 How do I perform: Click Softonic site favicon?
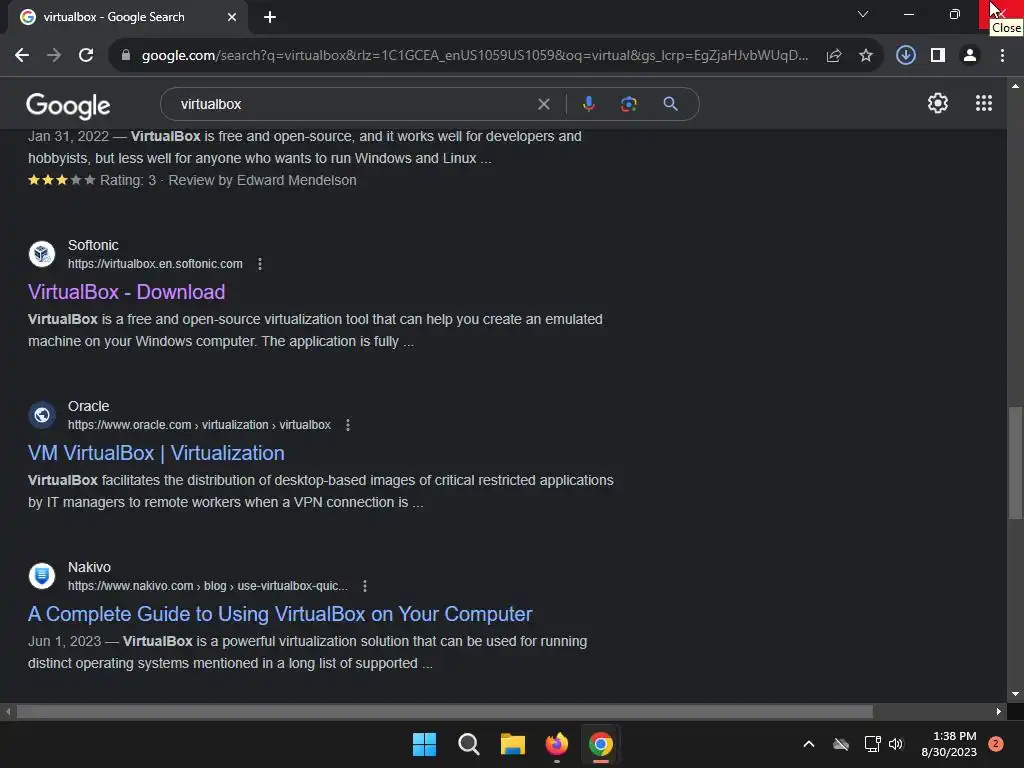click(x=42, y=253)
